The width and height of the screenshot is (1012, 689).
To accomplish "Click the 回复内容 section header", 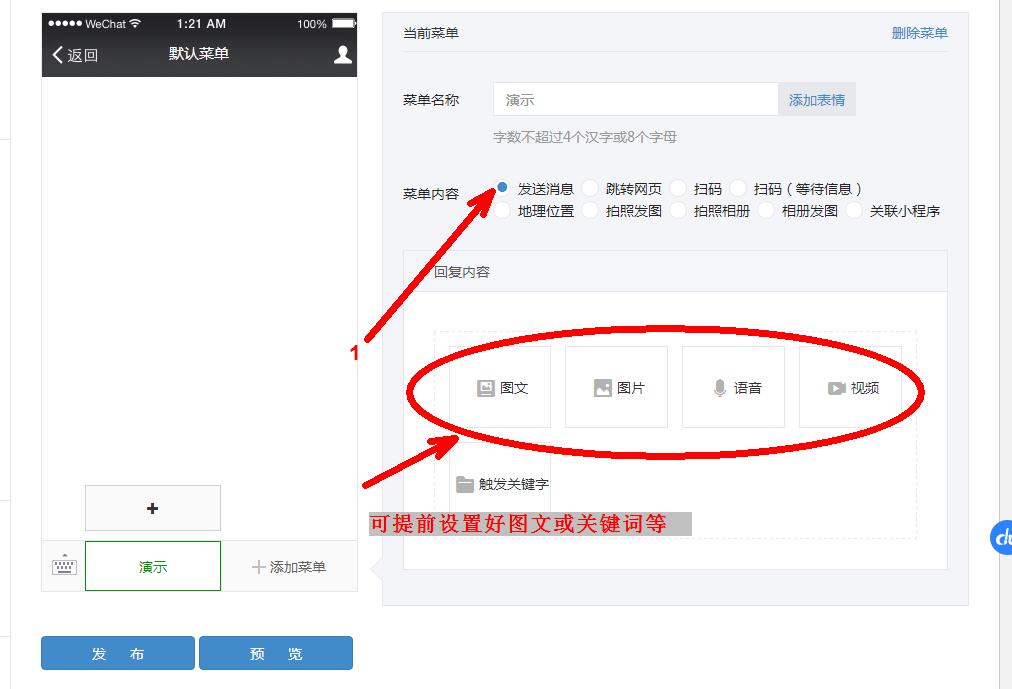I will click(x=675, y=272).
